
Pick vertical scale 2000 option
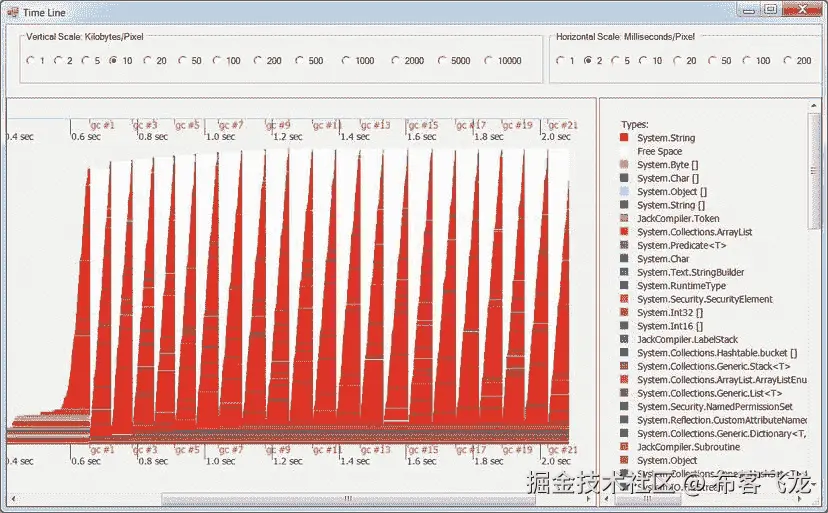point(395,60)
